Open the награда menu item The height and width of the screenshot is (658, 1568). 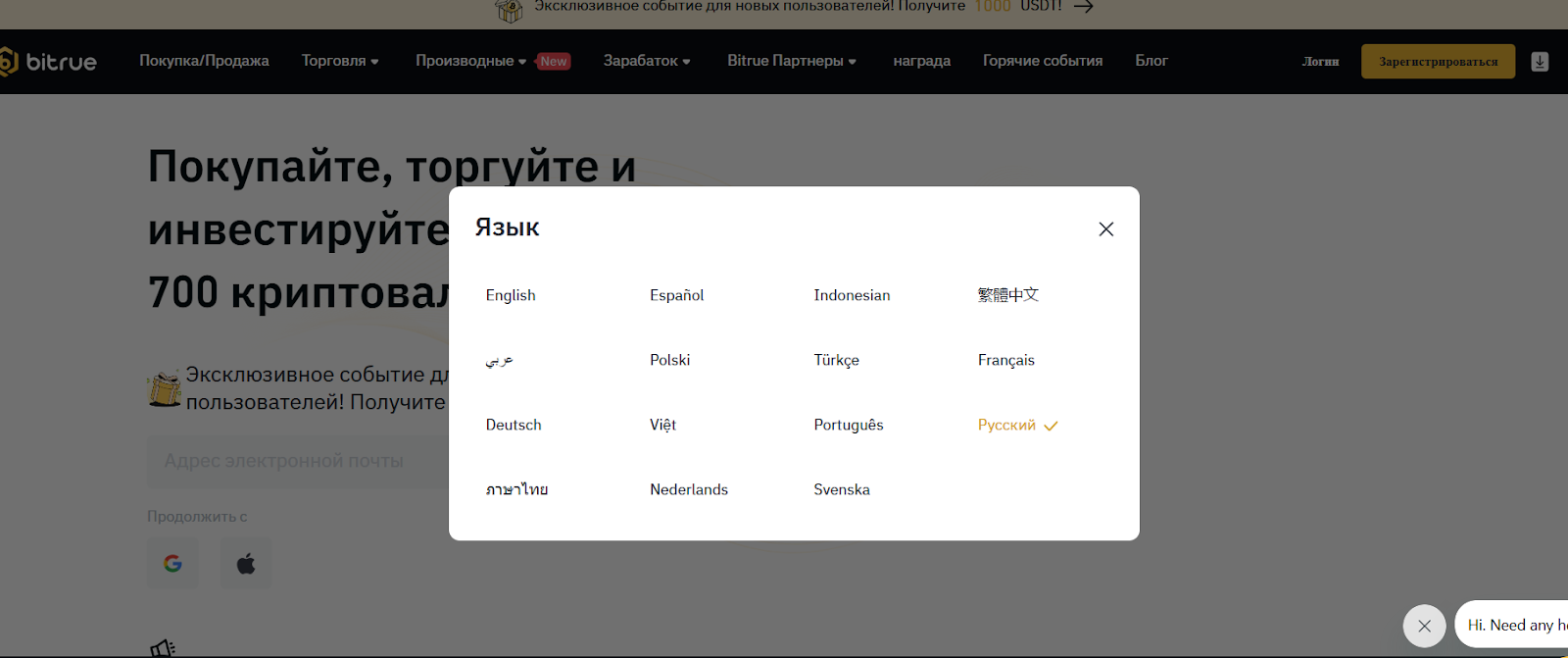pos(921,61)
